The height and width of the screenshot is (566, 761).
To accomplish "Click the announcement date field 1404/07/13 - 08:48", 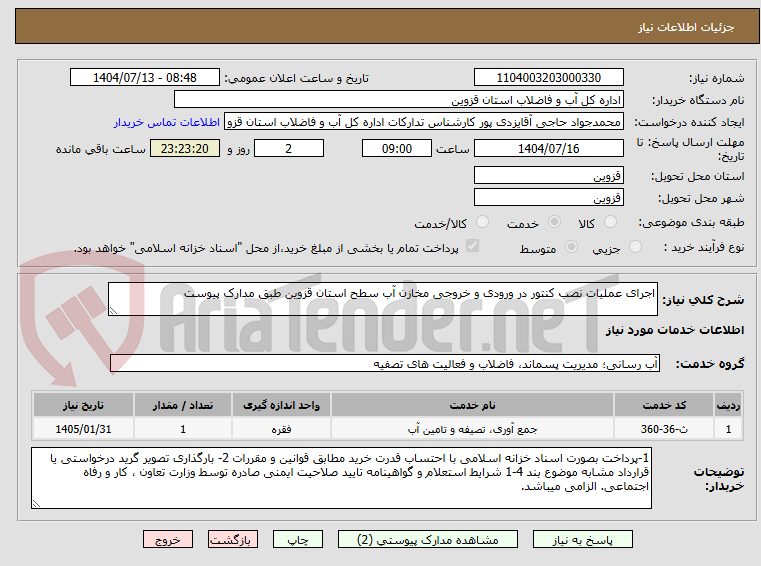I will pos(145,77).
